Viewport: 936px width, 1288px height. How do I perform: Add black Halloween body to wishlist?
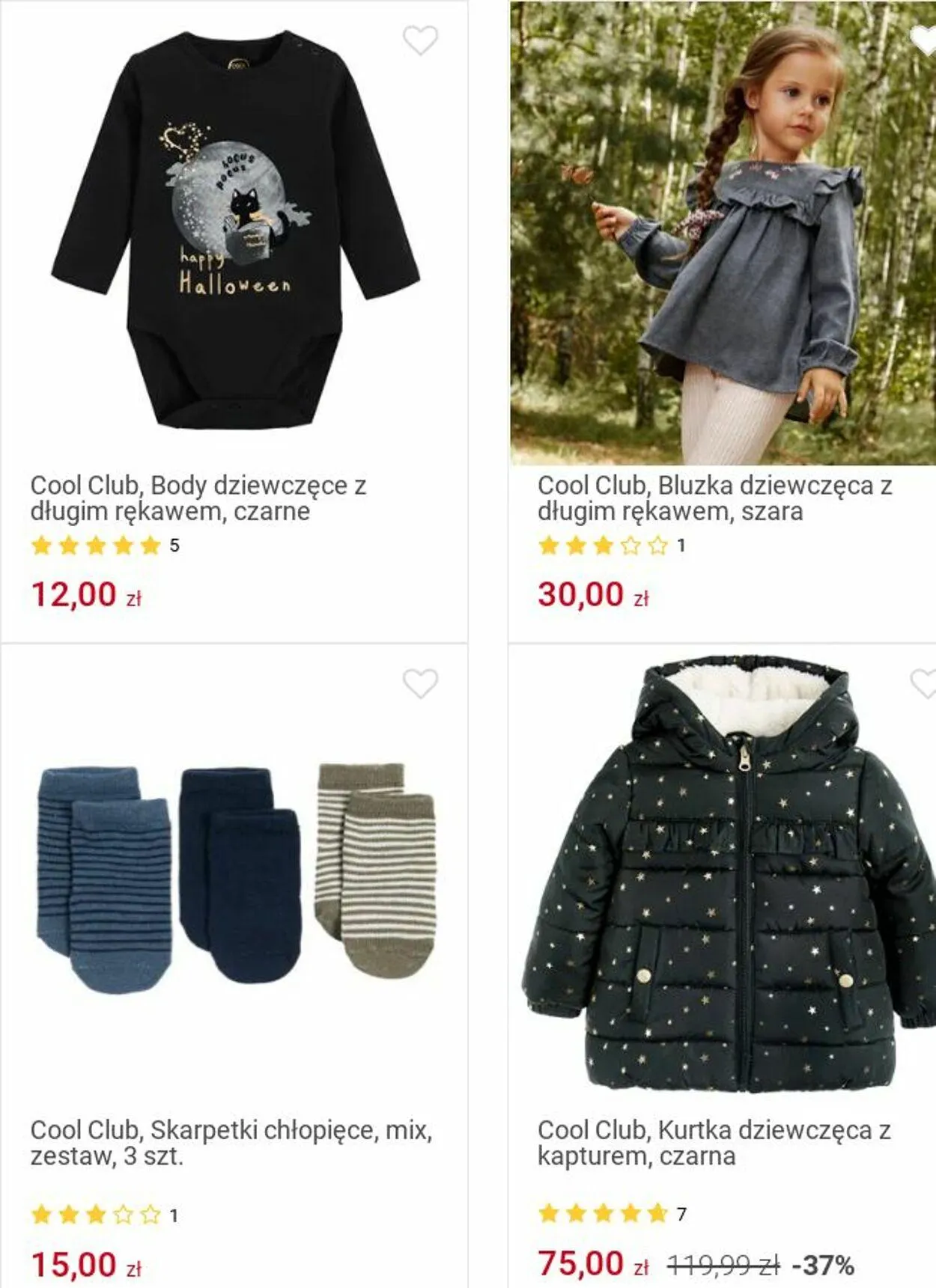tap(420, 40)
